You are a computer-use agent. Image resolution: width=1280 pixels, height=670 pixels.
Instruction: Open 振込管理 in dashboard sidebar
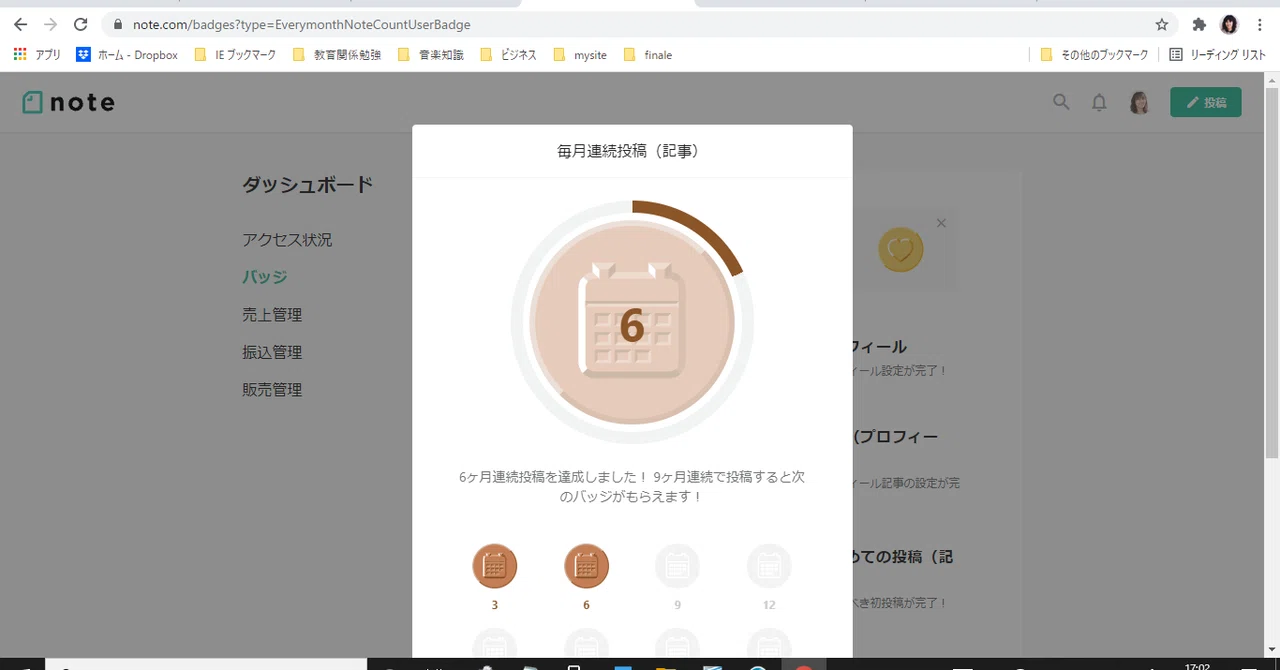point(272,352)
